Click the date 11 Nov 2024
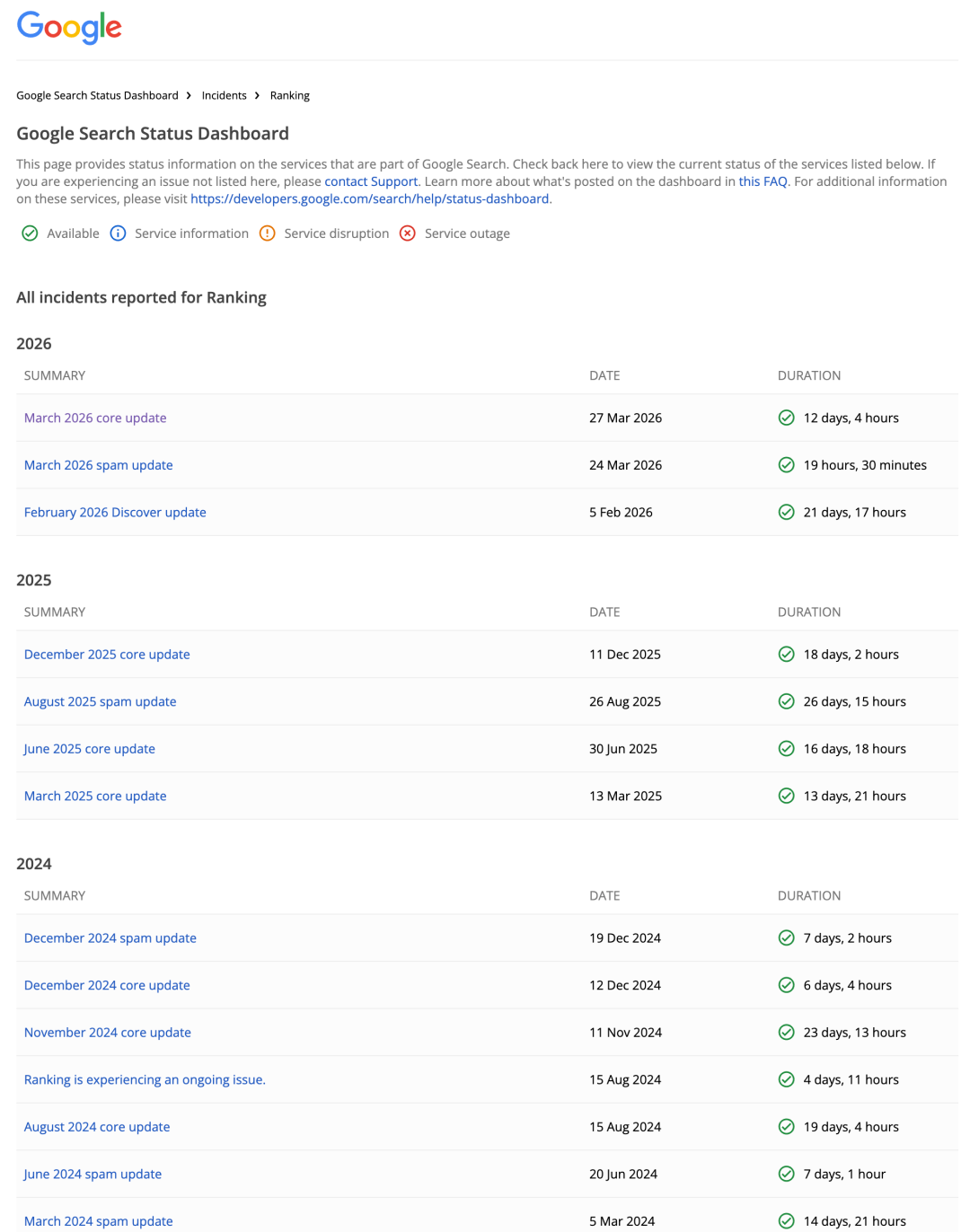Image resolution: width=970 pixels, height=1232 pixels. [x=625, y=1033]
